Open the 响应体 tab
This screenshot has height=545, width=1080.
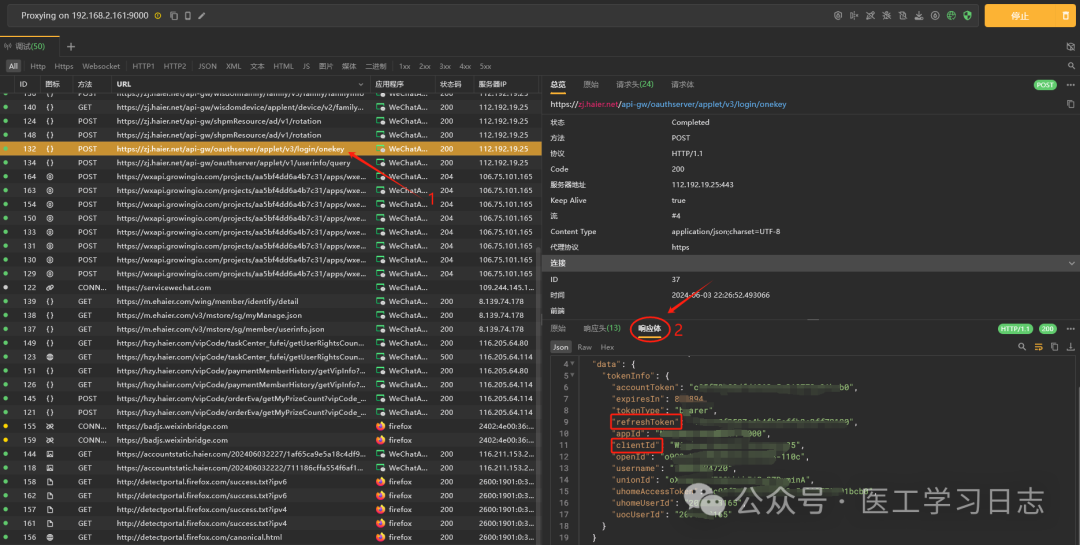[x=649, y=329]
